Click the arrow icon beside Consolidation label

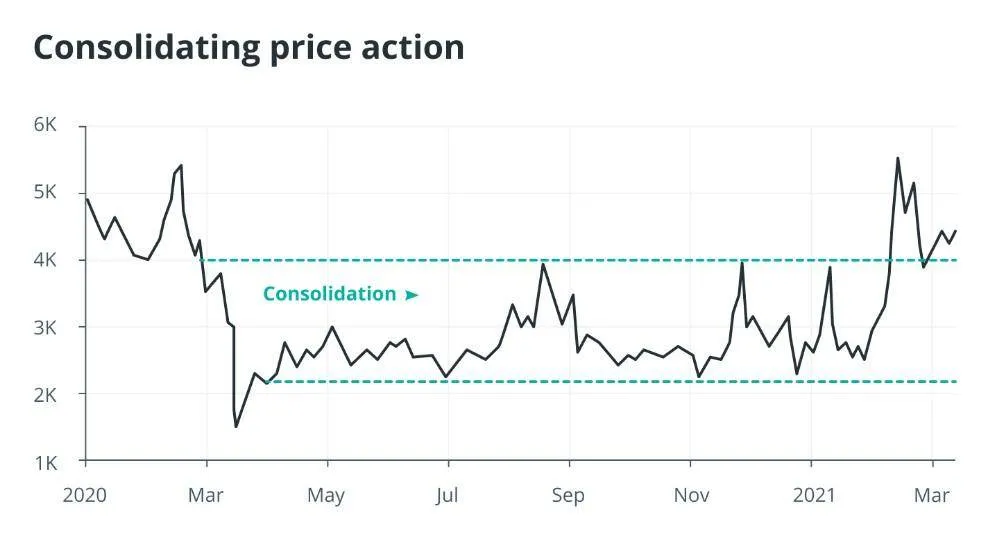point(410,295)
